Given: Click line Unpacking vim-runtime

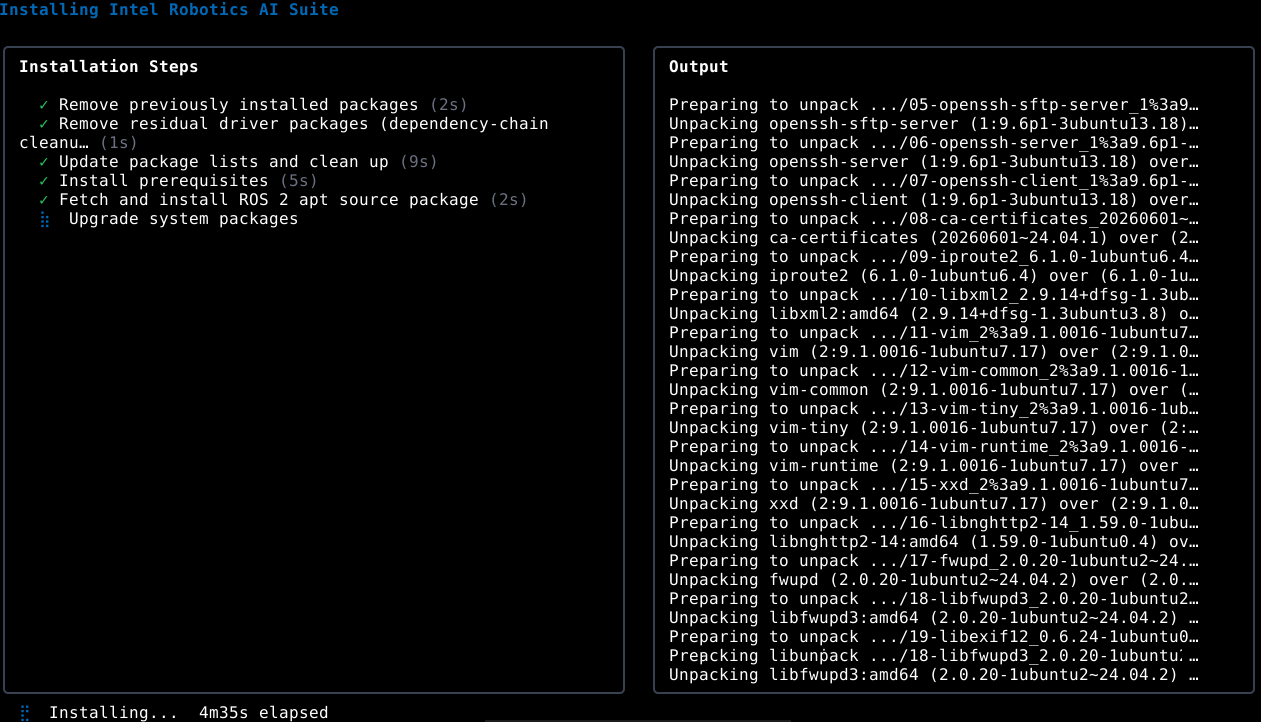Looking at the screenshot, I should point(934,466).
